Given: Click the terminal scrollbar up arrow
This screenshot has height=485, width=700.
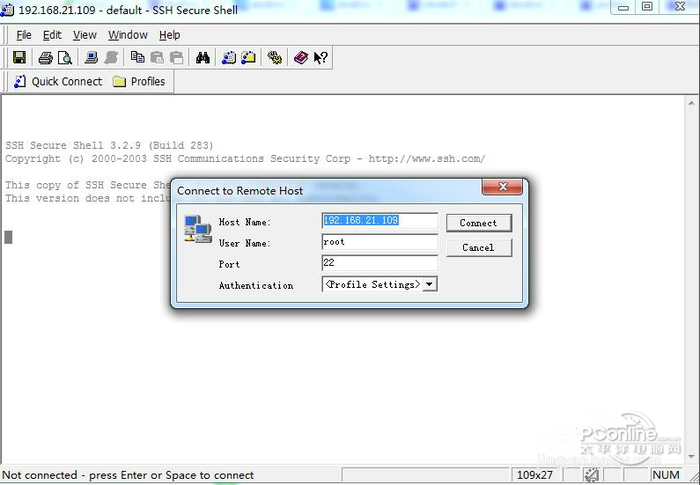Looking at the screenshot, I should pyautogui.click(x=692, y=104).
